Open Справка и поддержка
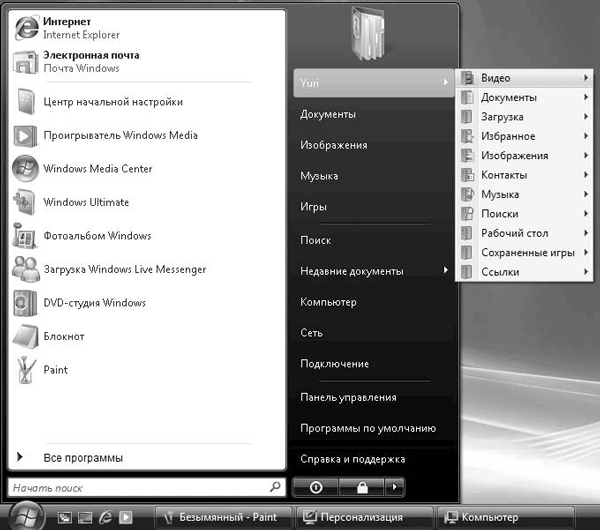 pos(352,459)
